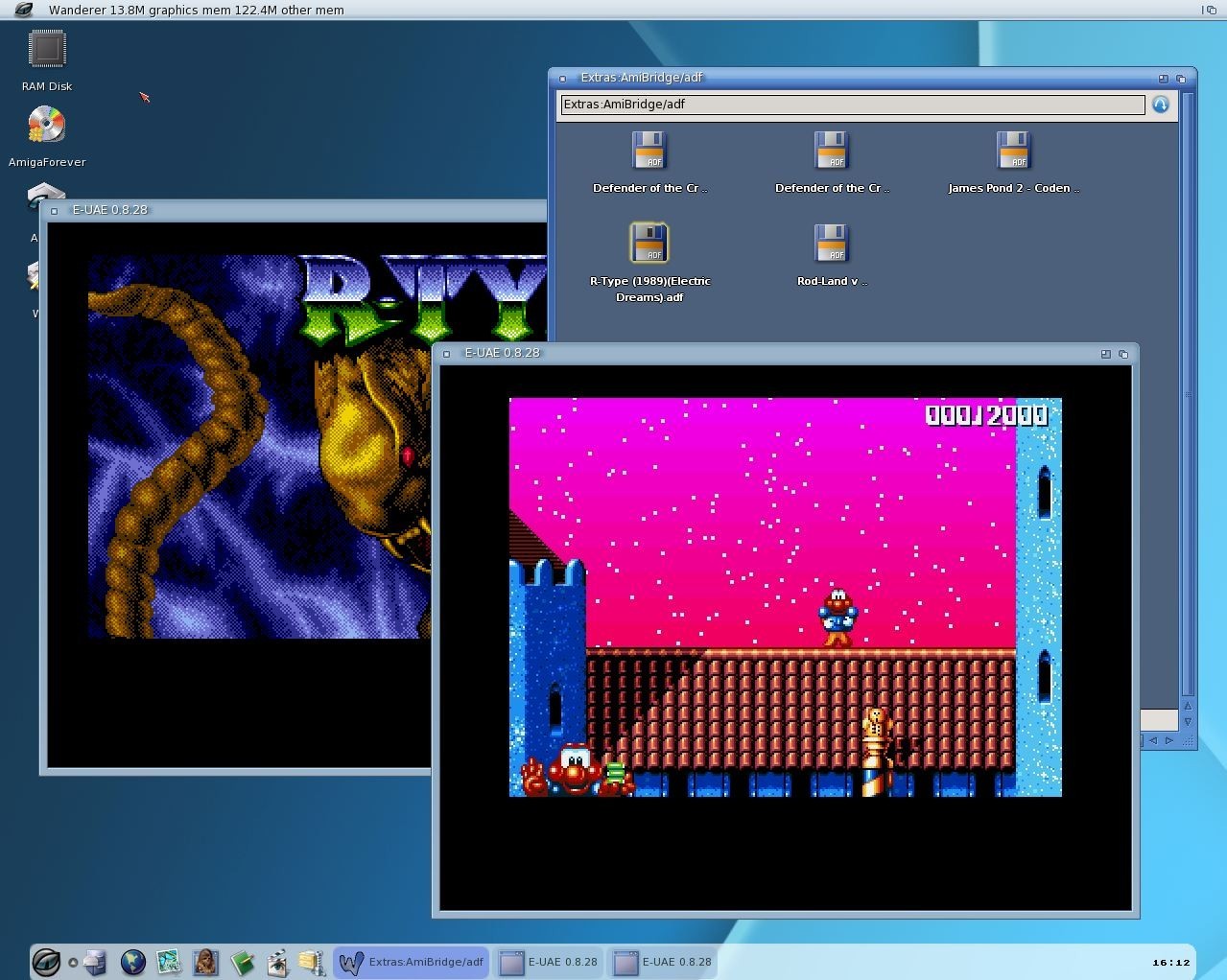Click the AROS cat-eye start icon in taskbar
Image resolution: width=1227 pixels, height=980 pixels.
[46, 962]
